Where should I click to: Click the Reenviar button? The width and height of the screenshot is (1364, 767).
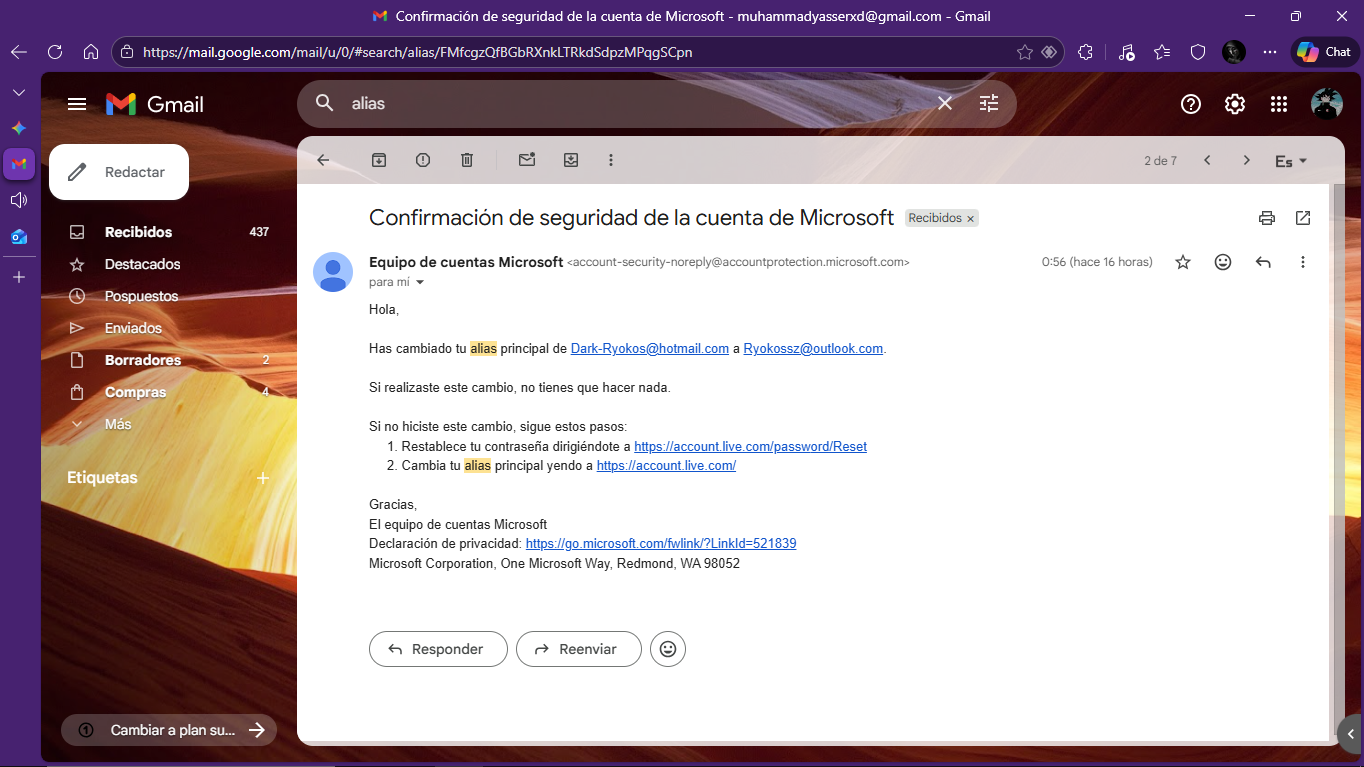578,649
